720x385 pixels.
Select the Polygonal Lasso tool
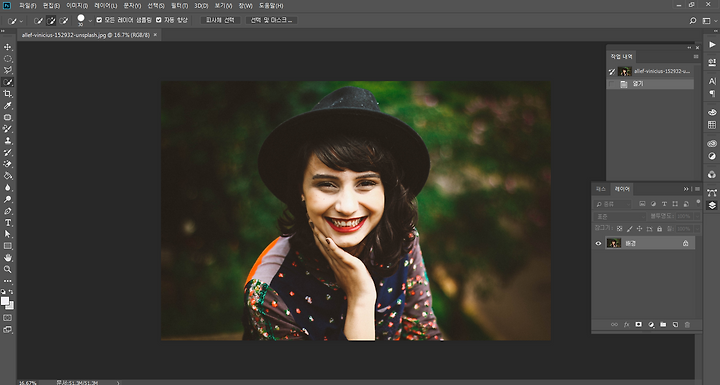coord(8,70)
